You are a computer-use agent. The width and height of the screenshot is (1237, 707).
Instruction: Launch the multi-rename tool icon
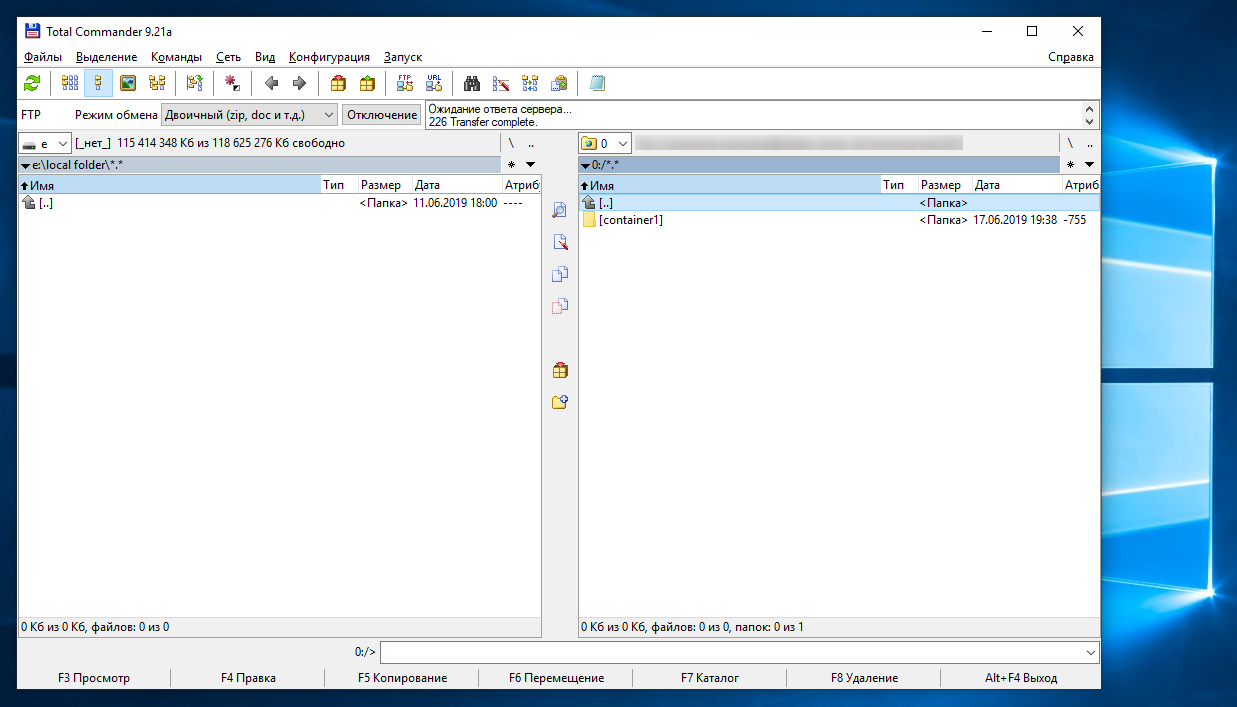[x=501, y=83]
